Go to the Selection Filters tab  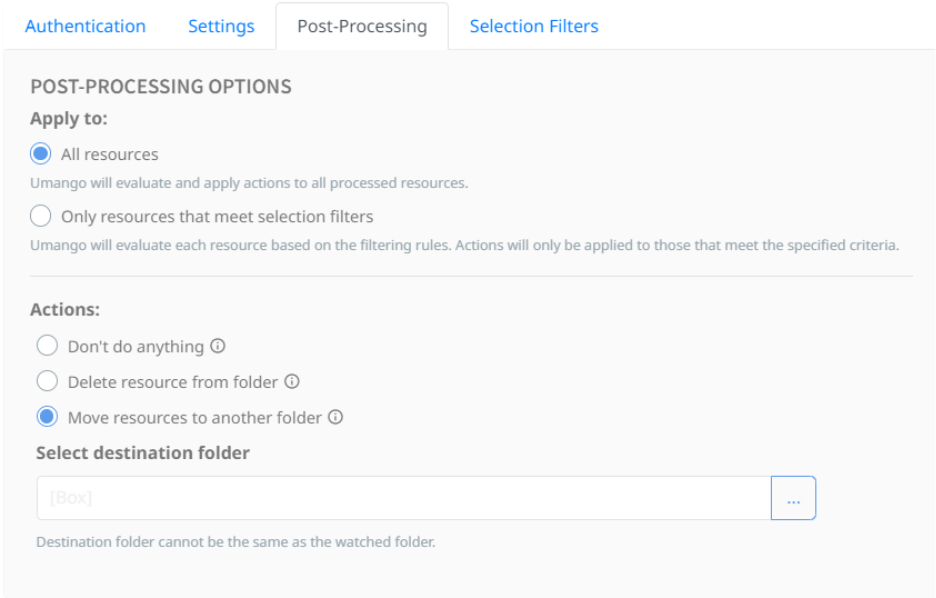(x=534, y=26)
